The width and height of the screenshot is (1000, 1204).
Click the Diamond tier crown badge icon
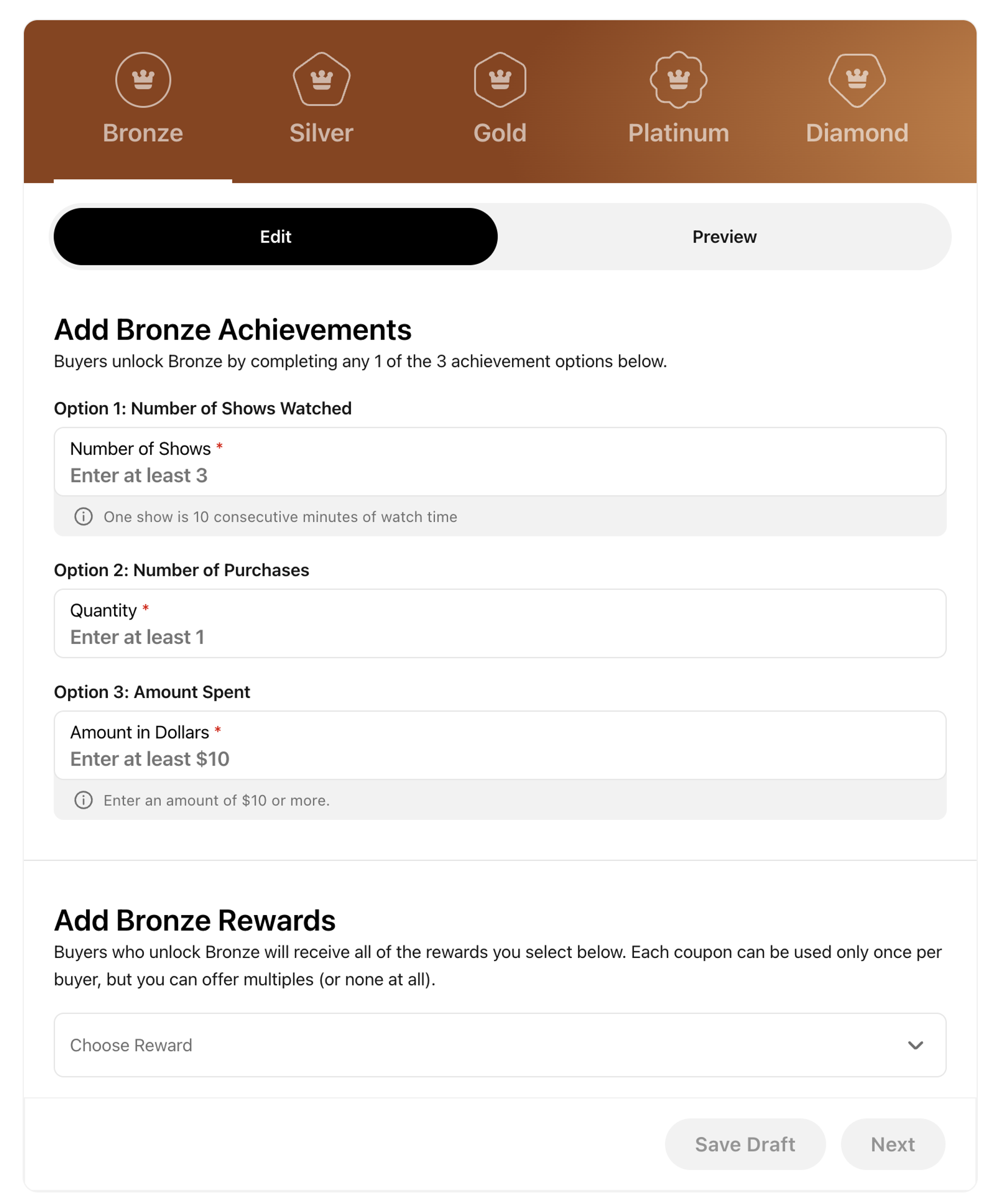pyautogui.click(x=856, y=79)
